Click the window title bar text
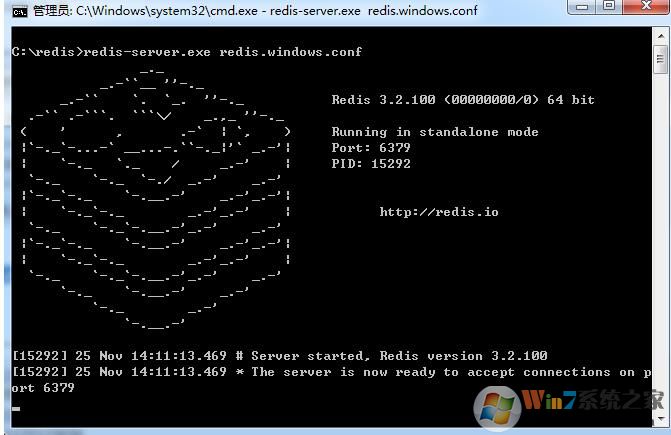Screen dimensions: 671x435 255,11
